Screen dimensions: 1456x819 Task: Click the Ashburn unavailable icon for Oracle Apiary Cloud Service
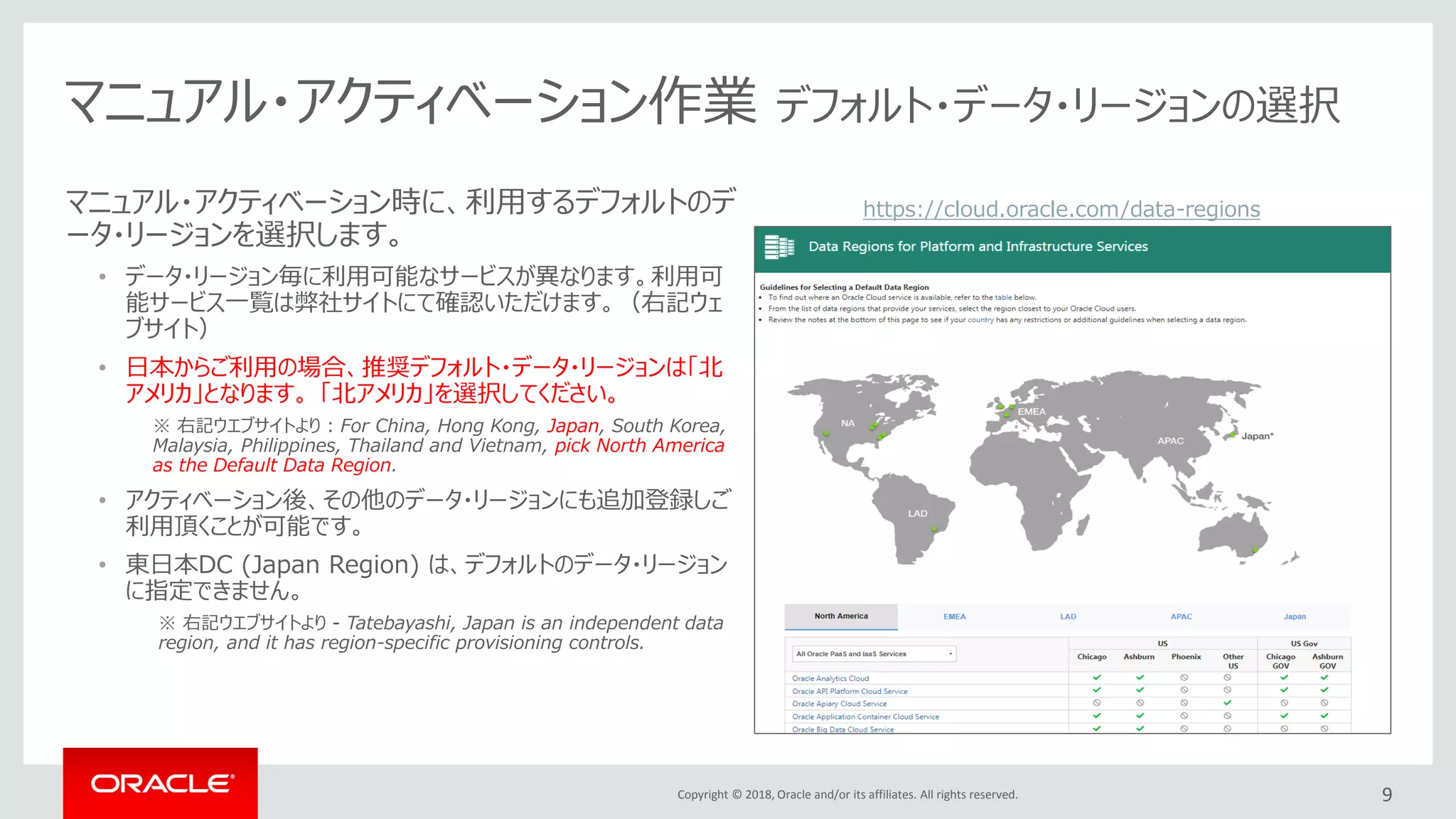click(x=1140, y=702)
